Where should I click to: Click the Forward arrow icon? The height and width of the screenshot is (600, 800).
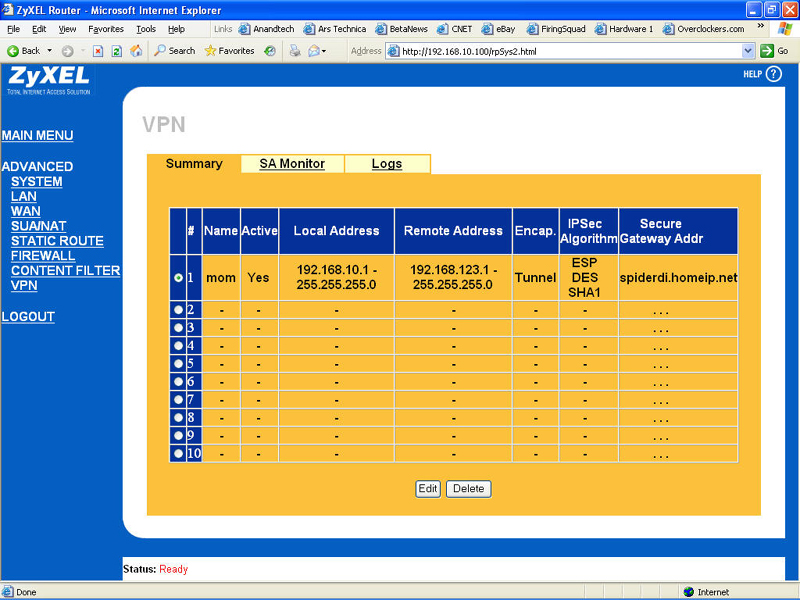pos(67,51)
